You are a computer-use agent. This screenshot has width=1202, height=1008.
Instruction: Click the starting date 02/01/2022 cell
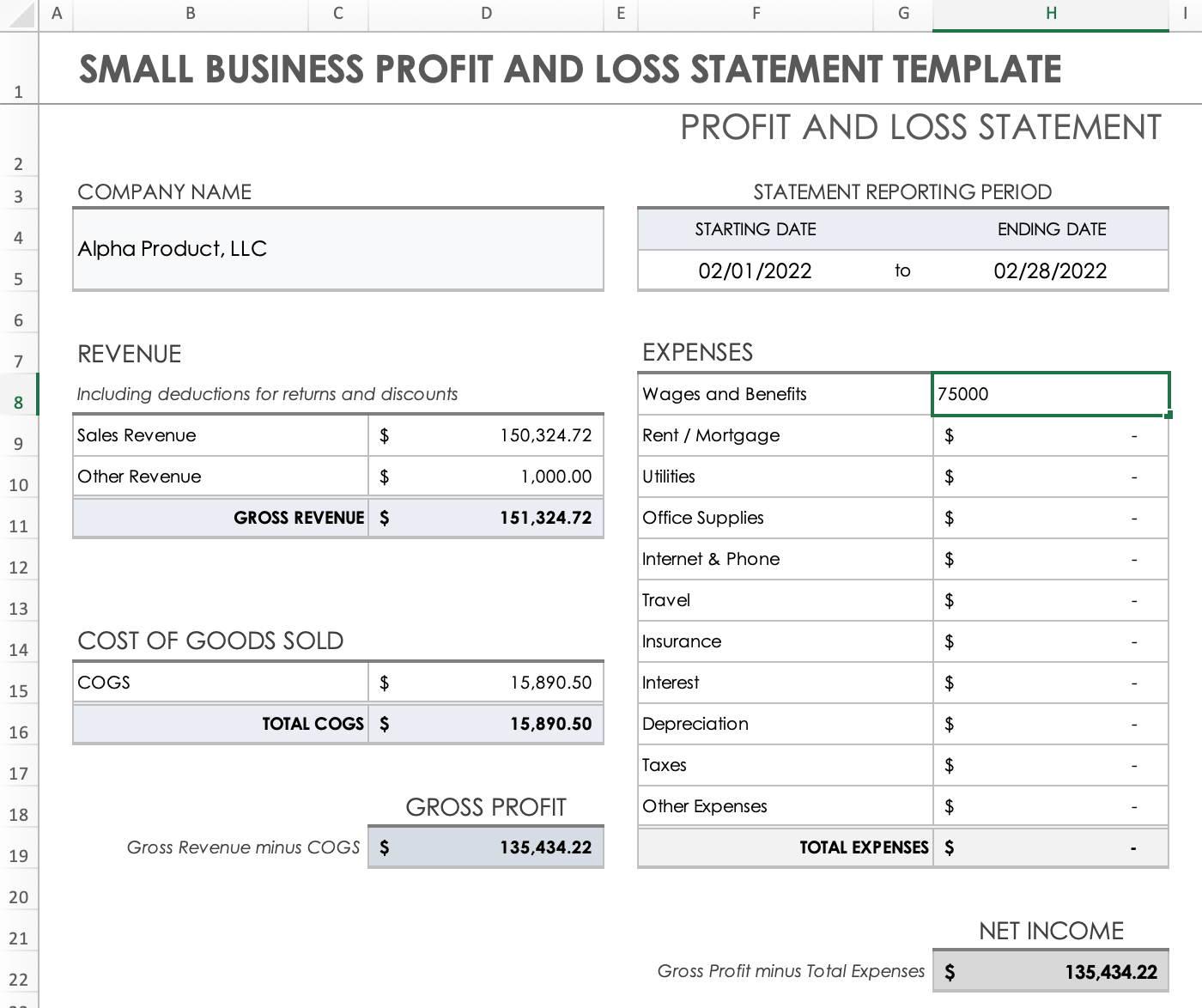tap(755, 271)
